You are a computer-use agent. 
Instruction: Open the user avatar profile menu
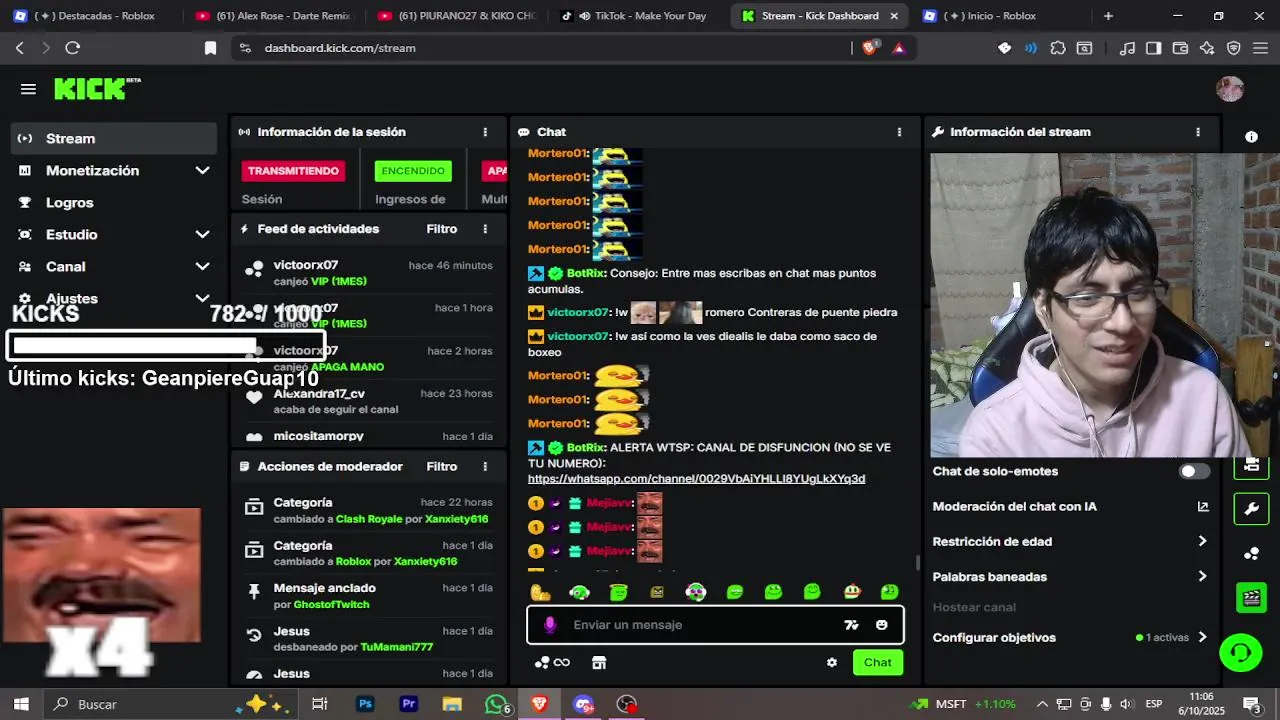coord(1230,89)
